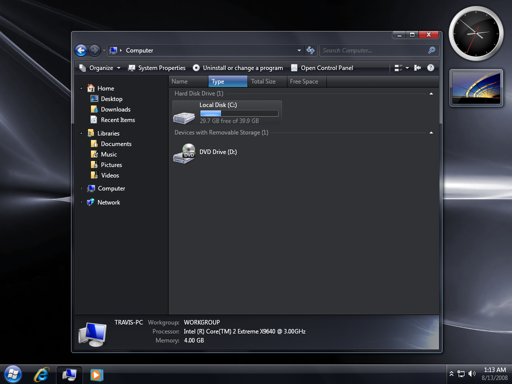Launch Internet Explorer from taskbar
Image resolution: width=512 pixels, height=384 pixels.
pyautogui.click(x=41, y=375)
